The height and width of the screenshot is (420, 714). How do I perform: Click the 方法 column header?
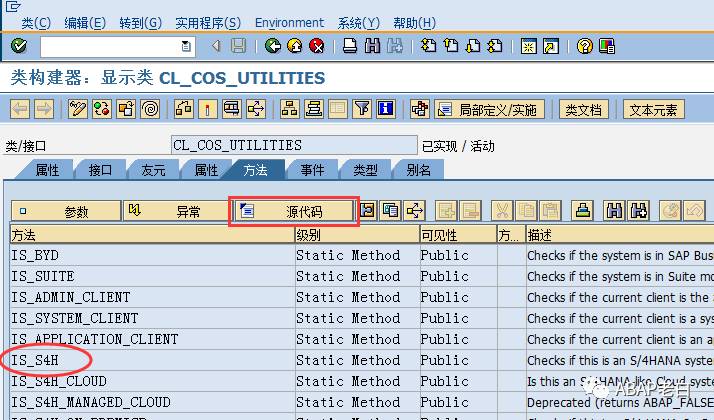click(x=153, y=235)
